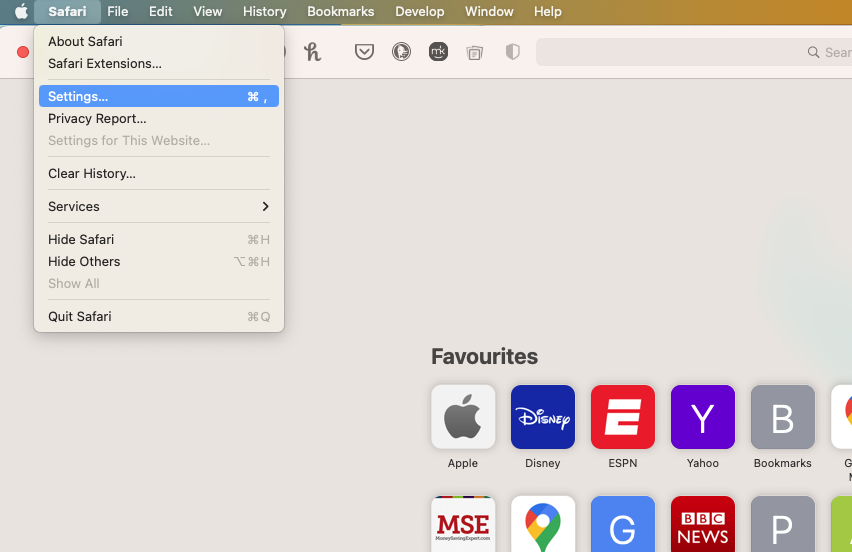Open the Apple favourite

[x=463, y=417]
